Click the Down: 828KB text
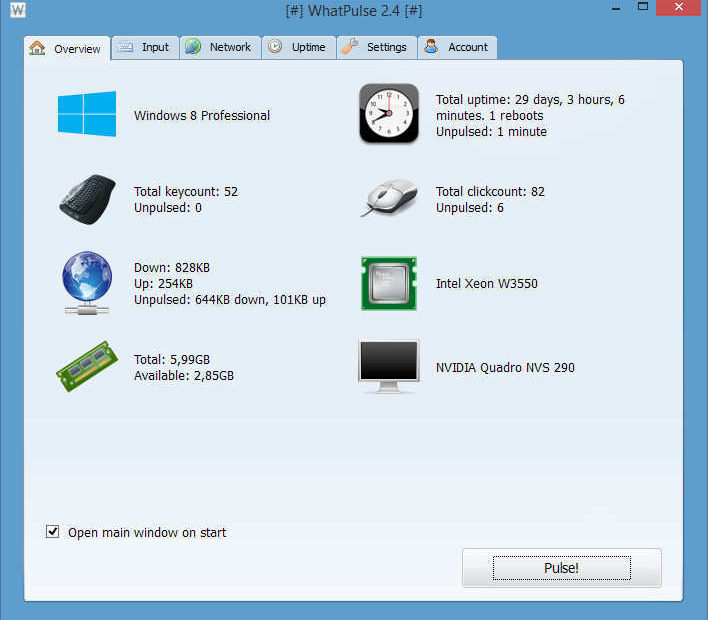708x620 pixels. pyautogui.click(x=172, y=268)
